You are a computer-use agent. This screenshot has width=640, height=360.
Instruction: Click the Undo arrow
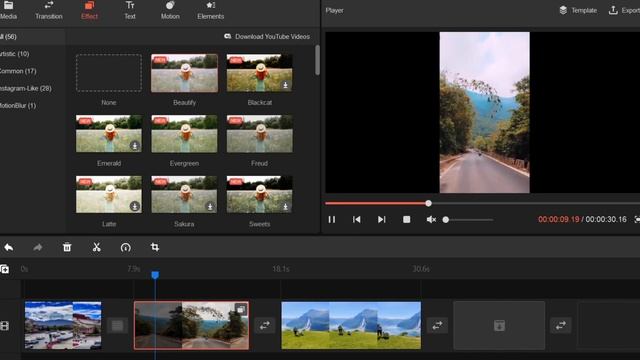tap(9, 247)
